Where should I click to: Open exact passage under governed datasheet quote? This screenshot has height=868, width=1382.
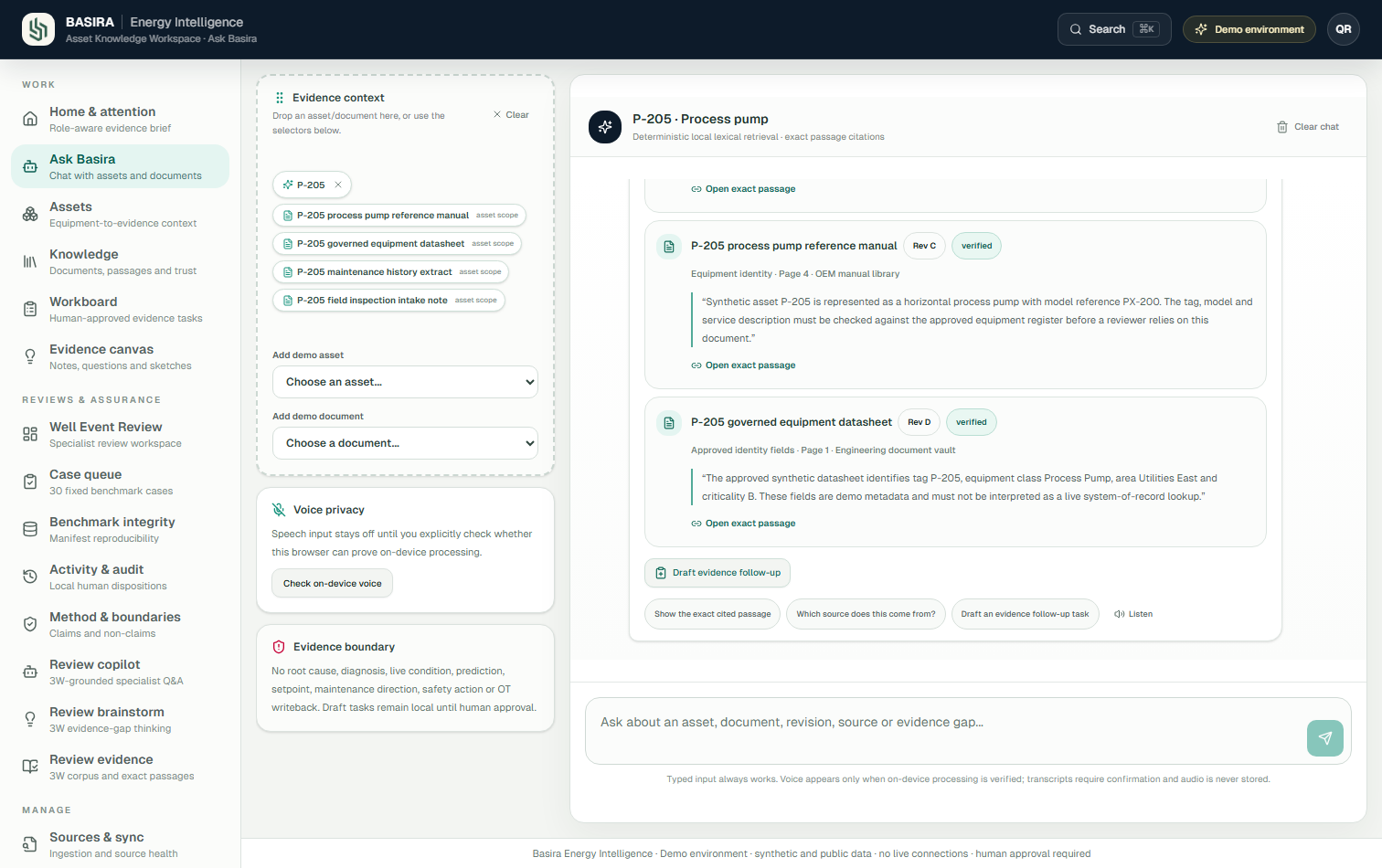click(x=743, y=524)
